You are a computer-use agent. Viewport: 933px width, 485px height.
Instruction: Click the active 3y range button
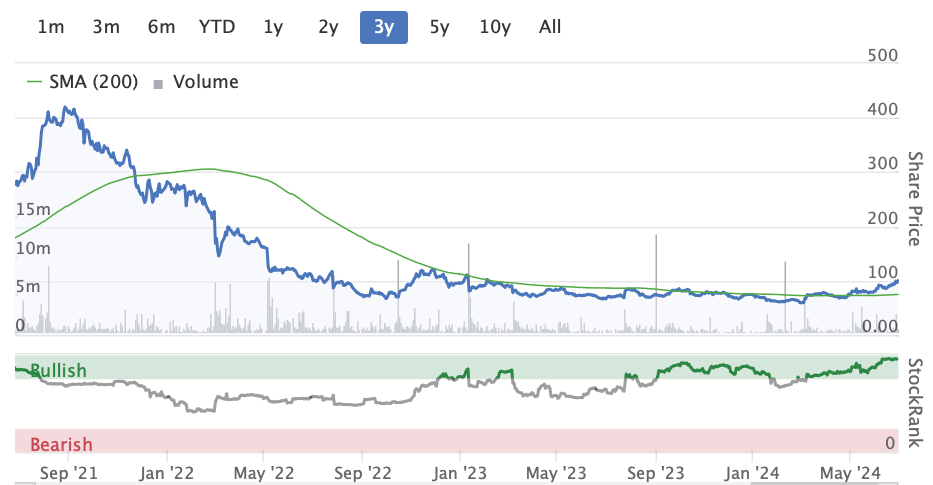pyautogui.click(x=384, y=27)
